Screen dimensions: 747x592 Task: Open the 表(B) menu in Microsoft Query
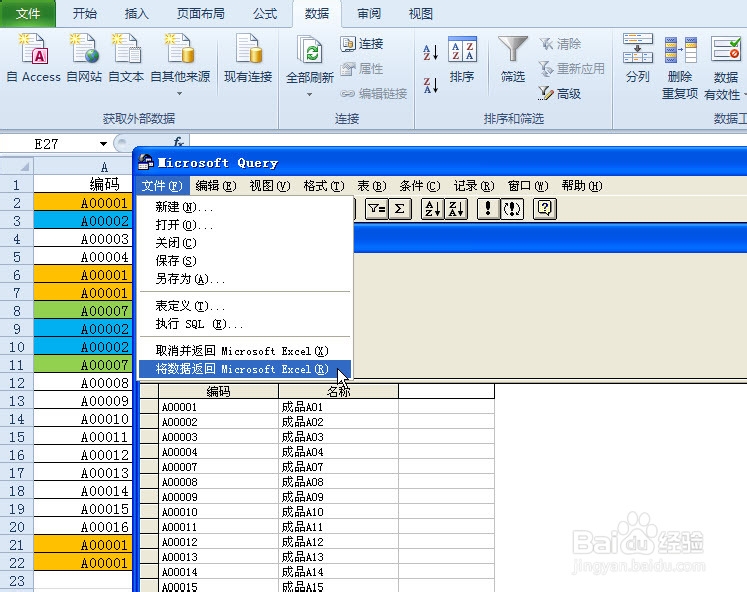(372, 185)
